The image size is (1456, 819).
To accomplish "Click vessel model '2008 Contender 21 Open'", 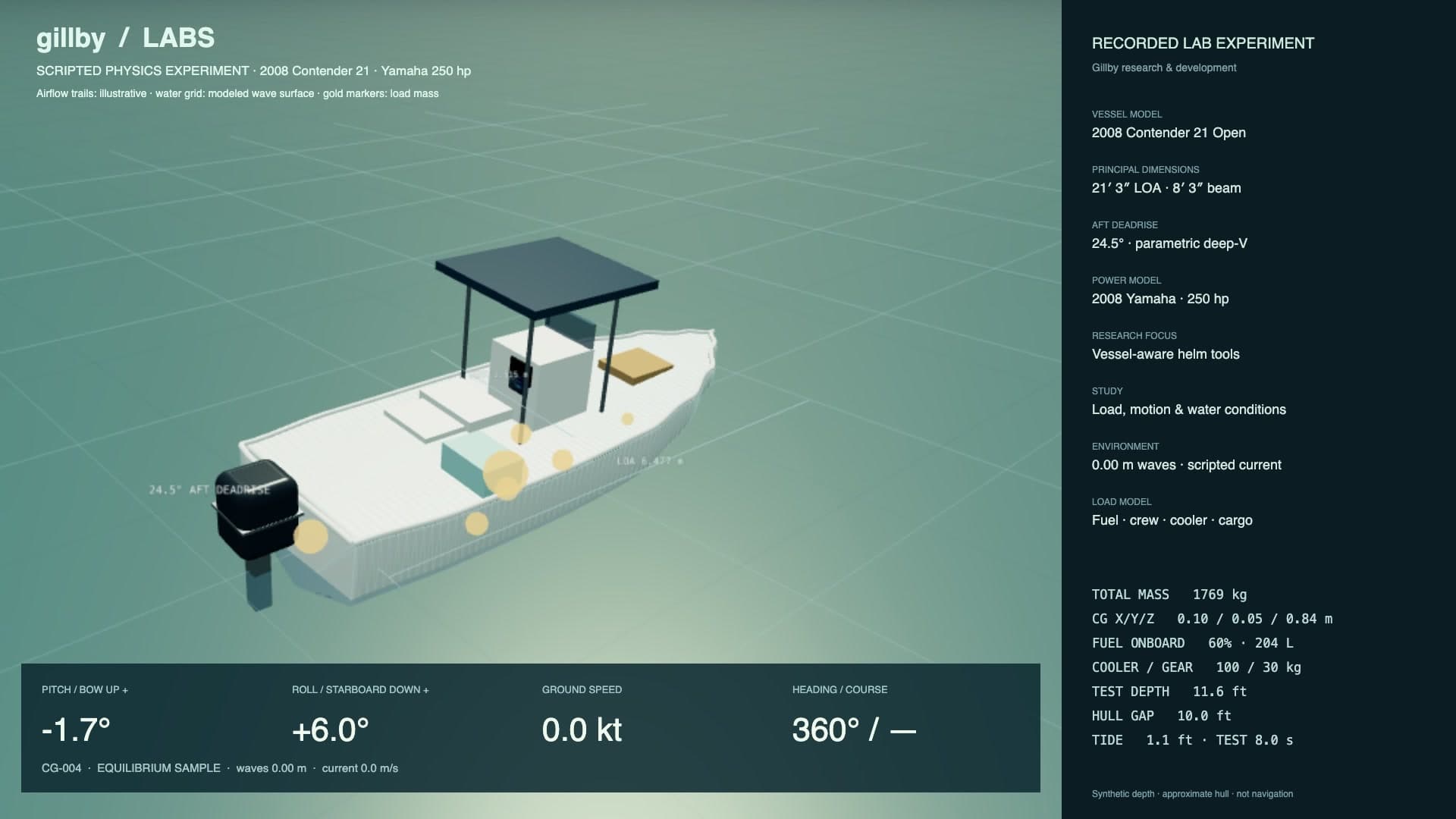I will (1169, 133).
